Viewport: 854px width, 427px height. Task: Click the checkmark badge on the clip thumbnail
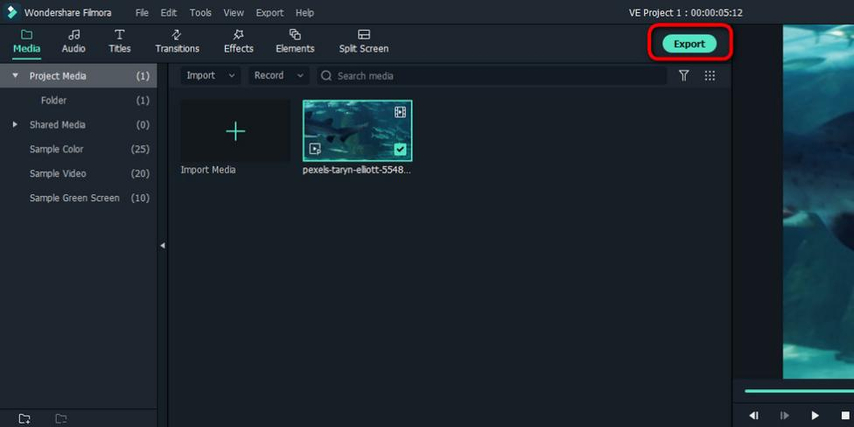[400, 149]
